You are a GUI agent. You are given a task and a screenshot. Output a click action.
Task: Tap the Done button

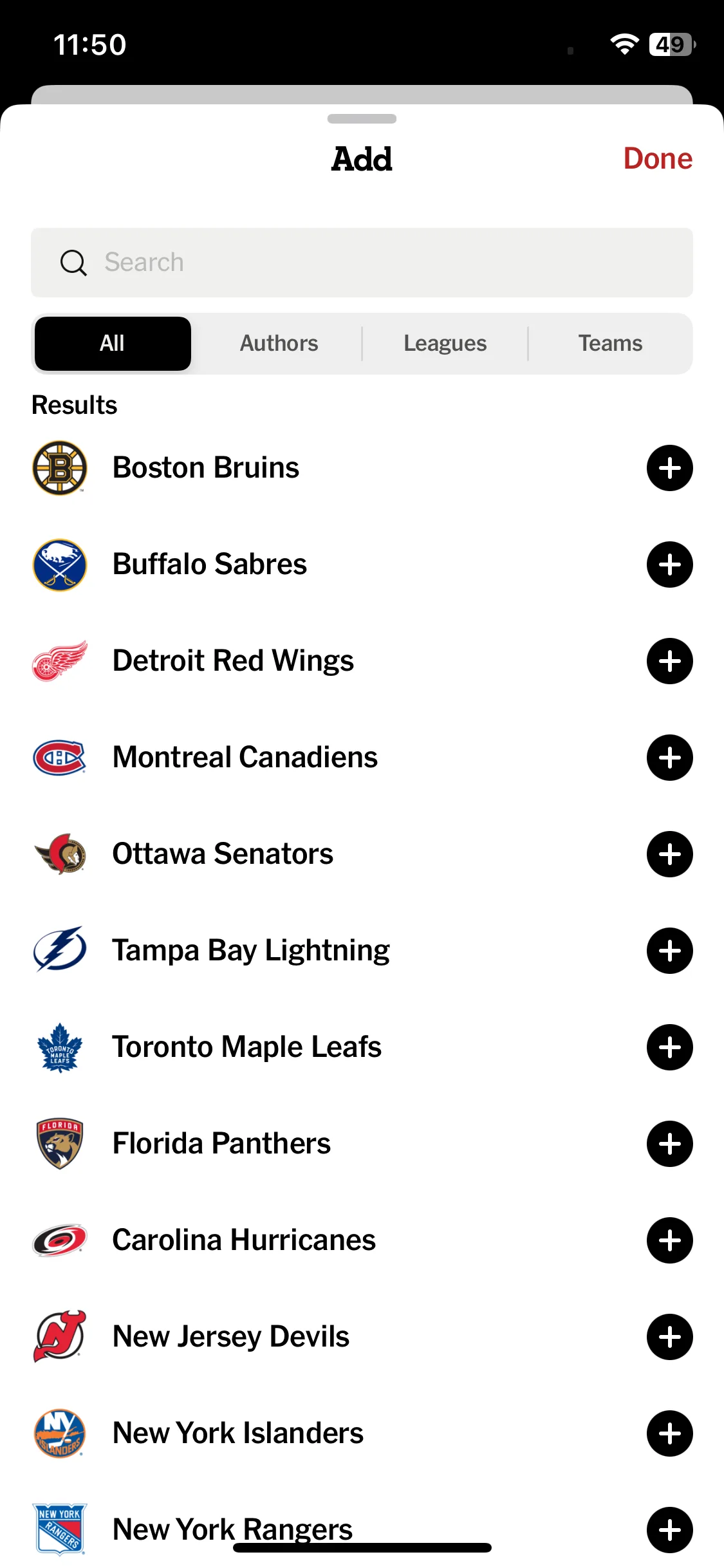658,158
